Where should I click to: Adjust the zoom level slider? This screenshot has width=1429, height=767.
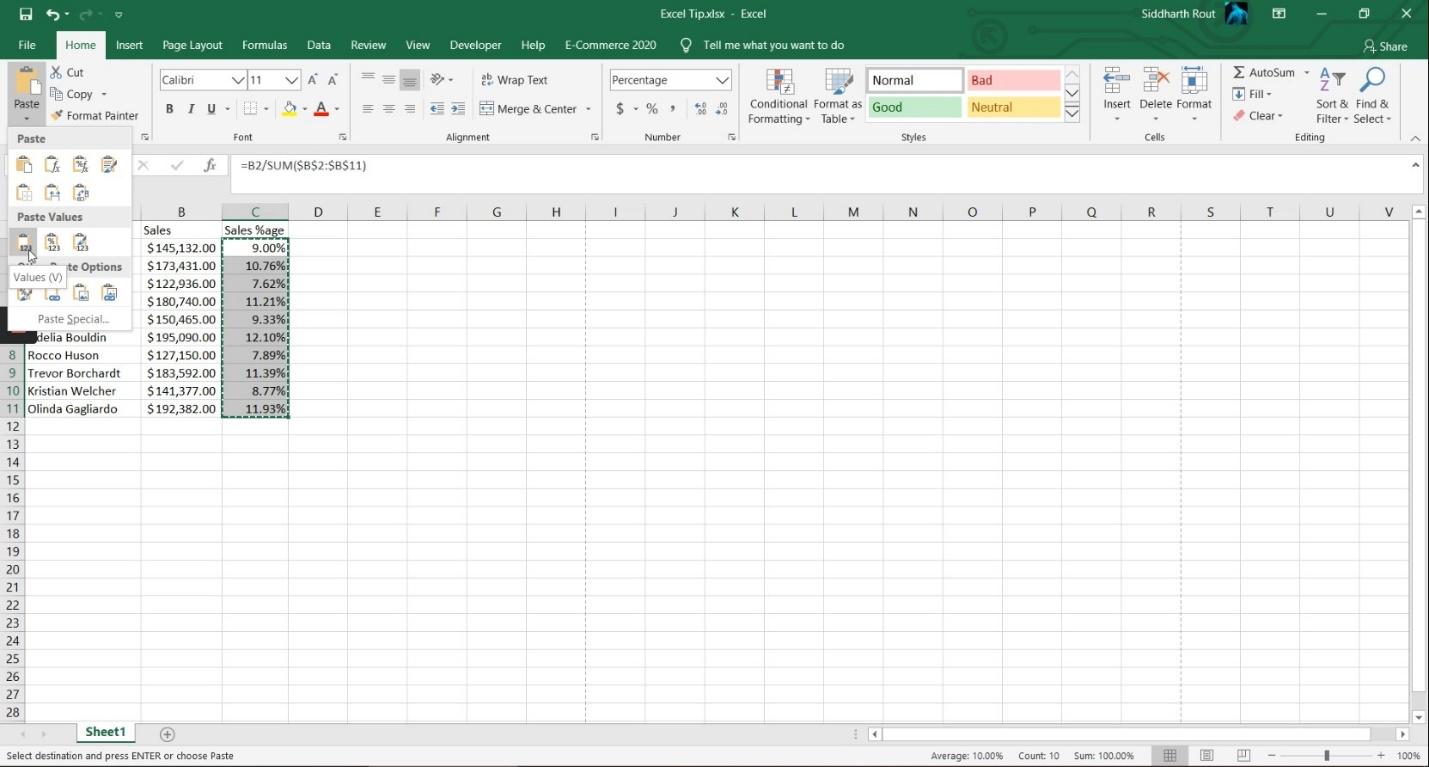pyautogui.click(x=1326, y=756)
